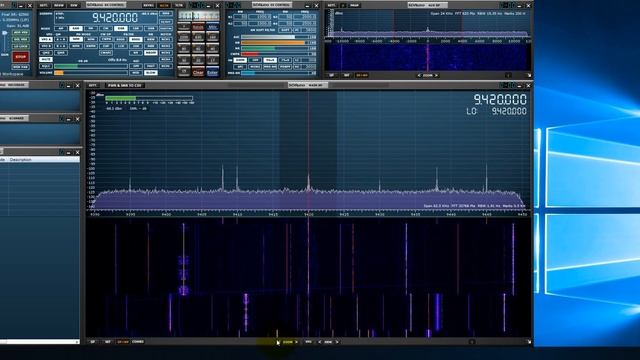The width and height of the screenshot is (640, 360).
Task: Select CW demodulation mode
Action: (106, 29)
